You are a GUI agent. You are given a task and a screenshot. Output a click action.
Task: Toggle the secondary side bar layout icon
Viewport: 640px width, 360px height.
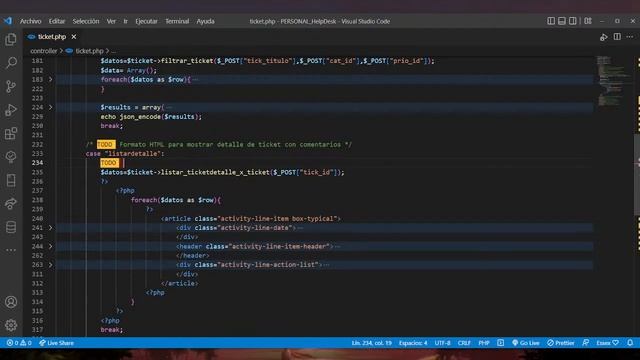(573, 21)
